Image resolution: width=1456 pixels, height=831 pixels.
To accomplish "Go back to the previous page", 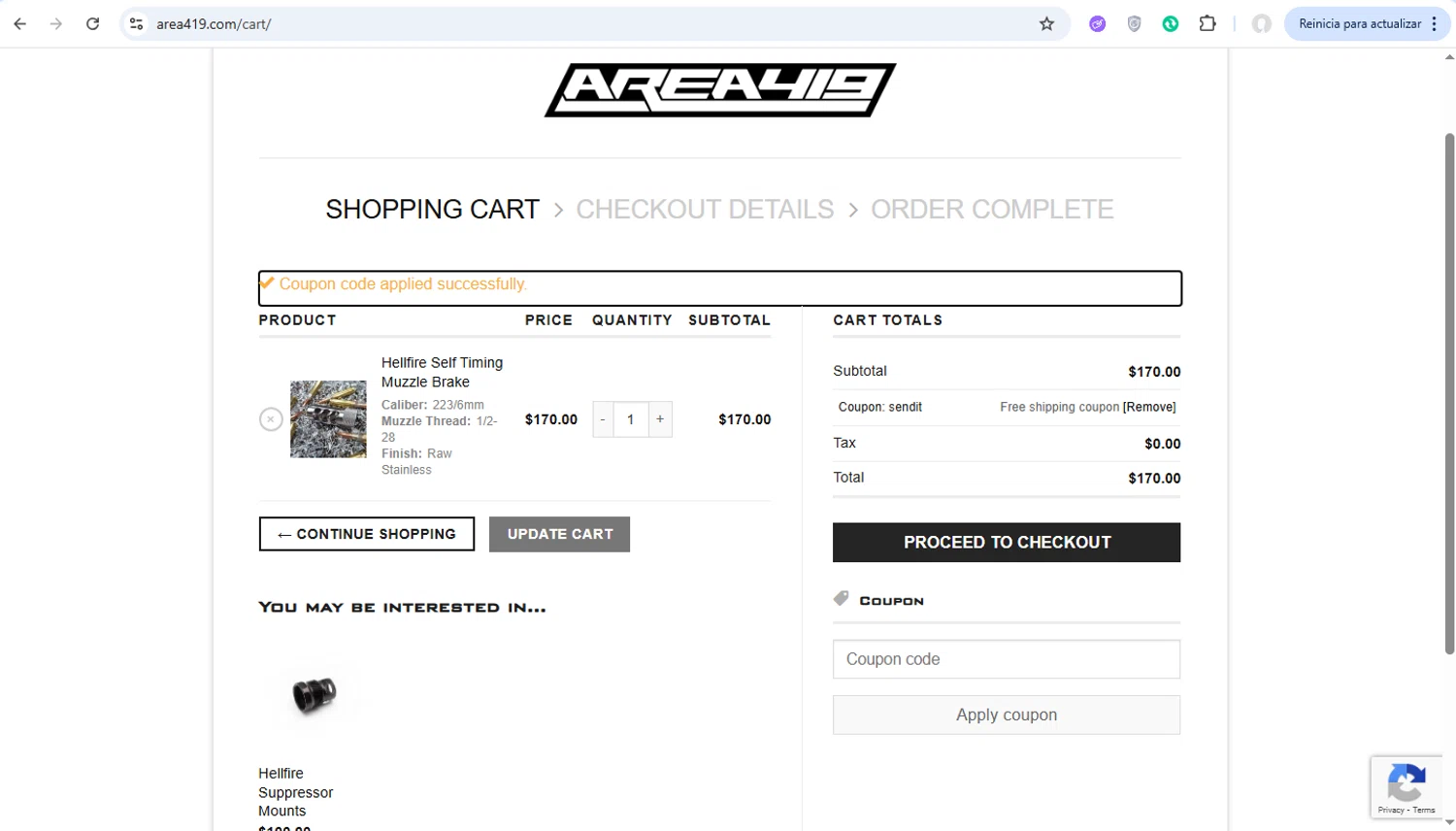I will (20, 24).
